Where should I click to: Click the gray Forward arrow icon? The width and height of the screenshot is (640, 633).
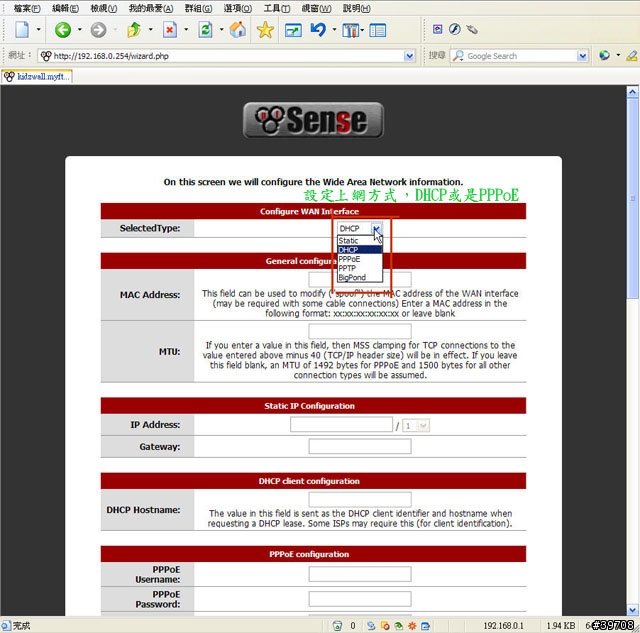tap(98, 30)
